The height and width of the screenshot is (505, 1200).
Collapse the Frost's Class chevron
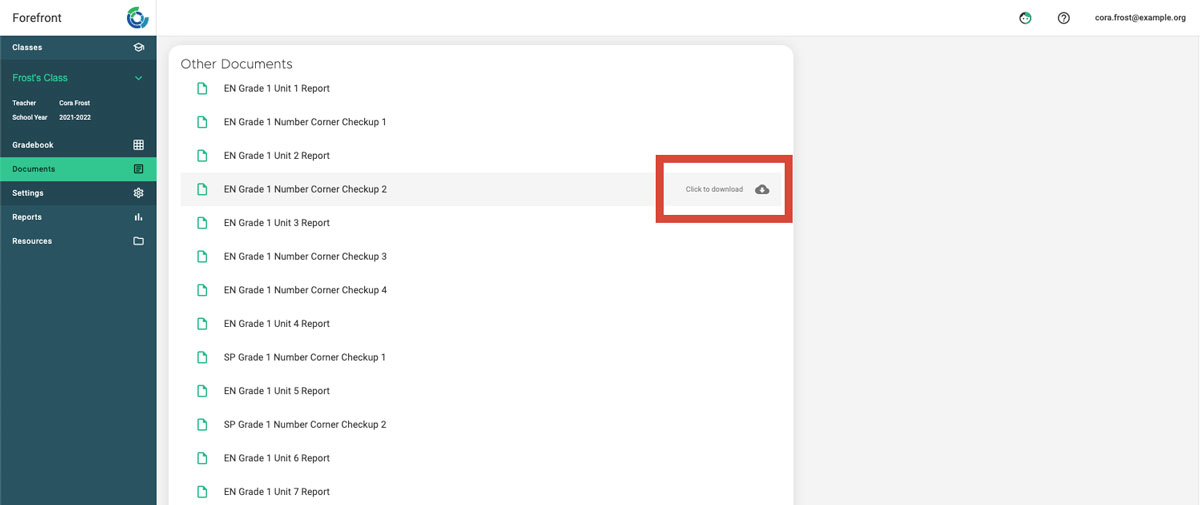pyautogui.click(x=138, y=78)
